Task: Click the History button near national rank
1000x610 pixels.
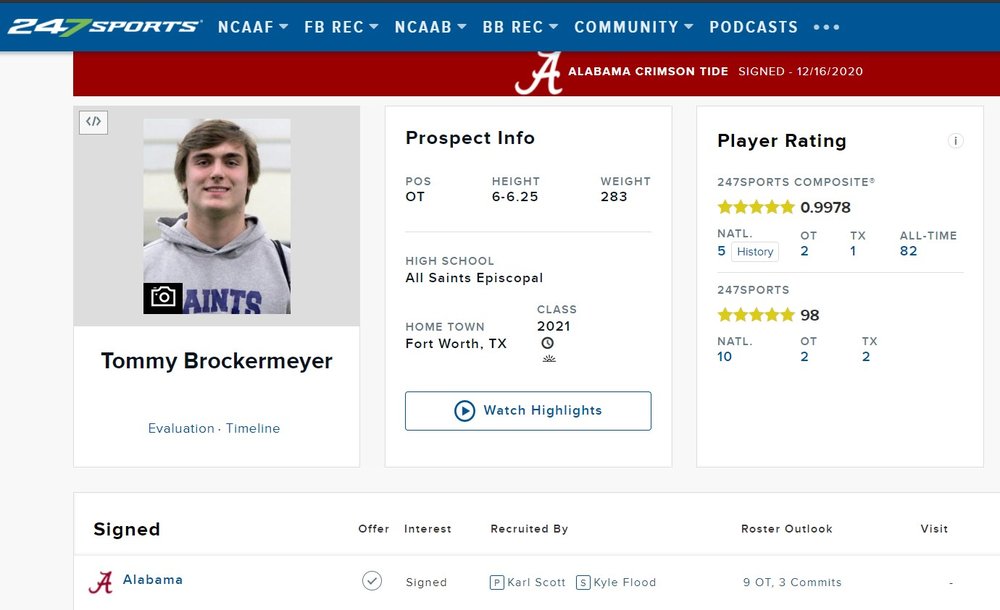Action: [x=755, y=252]
